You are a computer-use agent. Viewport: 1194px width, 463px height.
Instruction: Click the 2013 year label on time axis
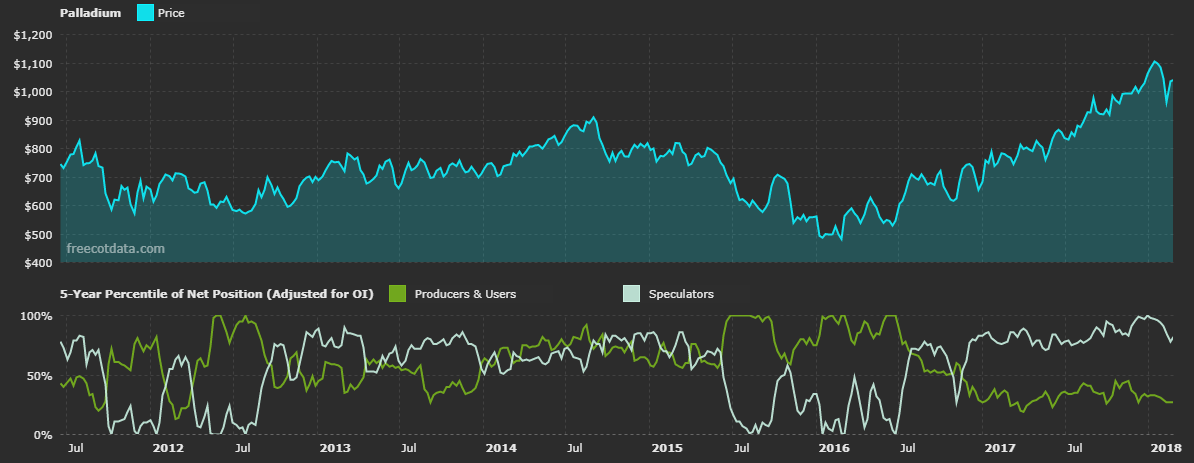point(335,449)
